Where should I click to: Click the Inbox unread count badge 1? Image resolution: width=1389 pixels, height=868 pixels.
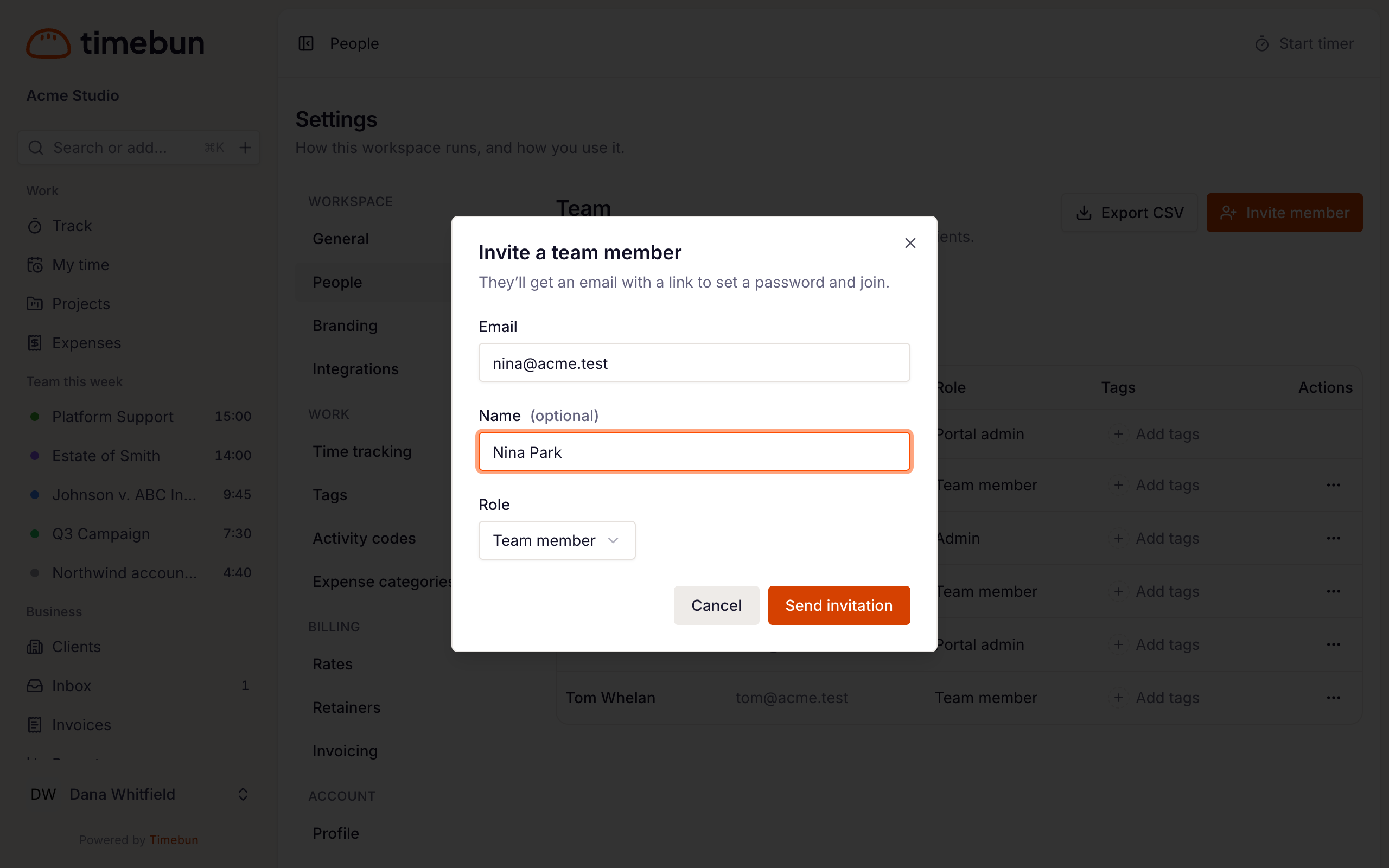click(x=245, y=685)
